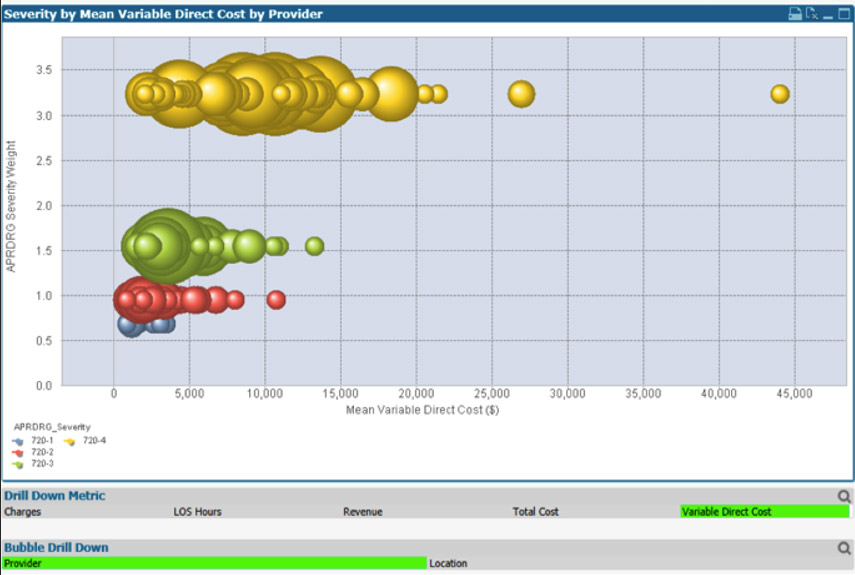Select Total Cost drill down metric
855x575 pixels.
click(535, 512)
